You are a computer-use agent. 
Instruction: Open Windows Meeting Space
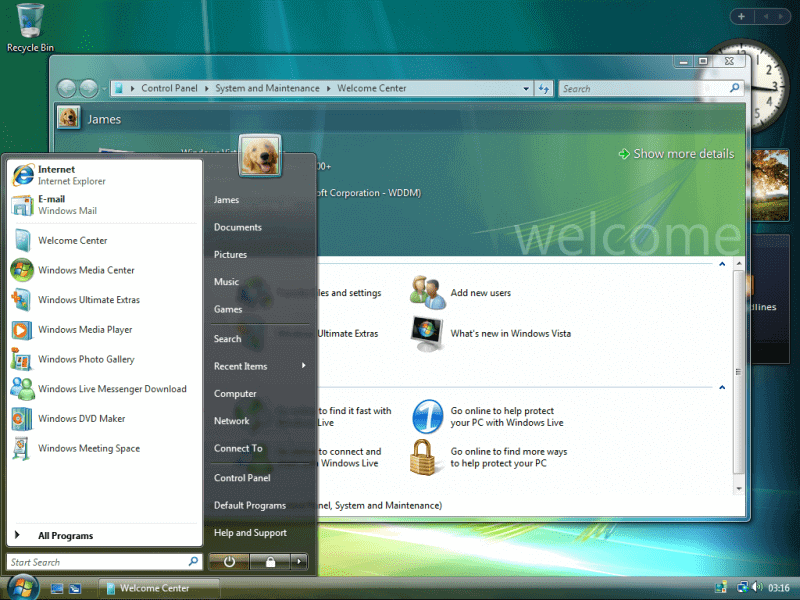[x=105, y=448]
